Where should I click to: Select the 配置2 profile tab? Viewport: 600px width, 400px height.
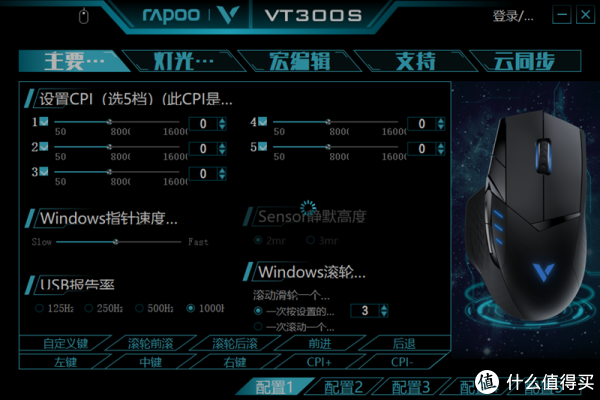tap(343, 387)
